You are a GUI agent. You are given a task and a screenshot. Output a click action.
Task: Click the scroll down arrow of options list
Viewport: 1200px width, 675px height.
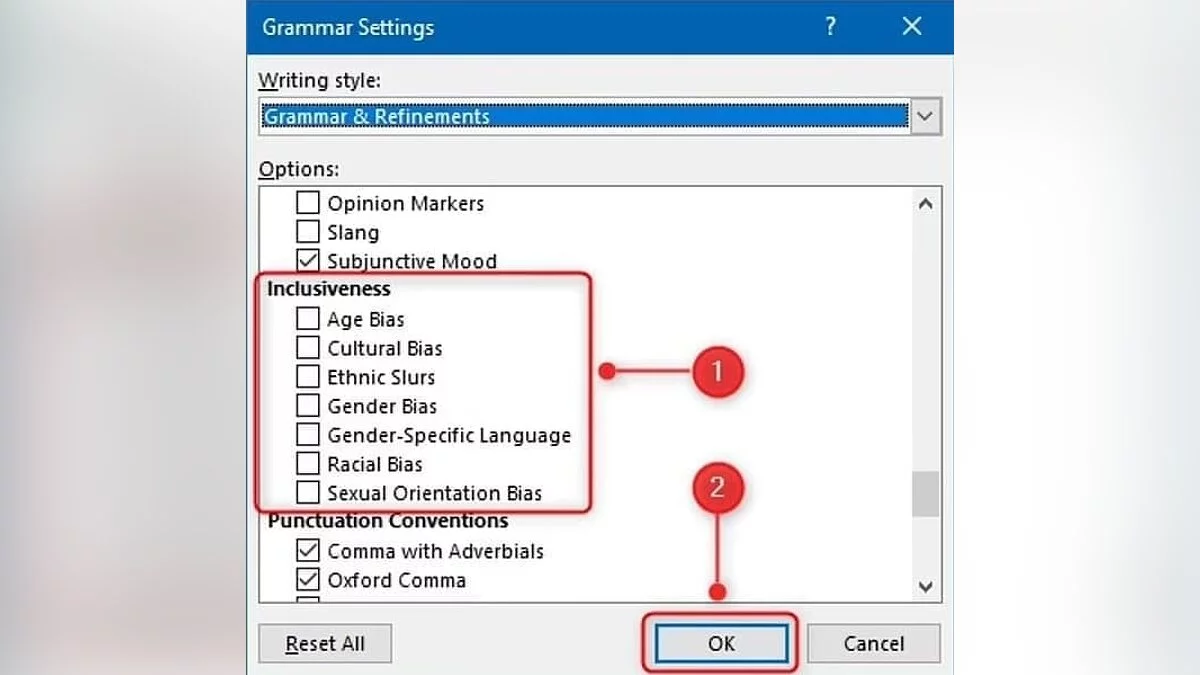[x=925, y=587]
